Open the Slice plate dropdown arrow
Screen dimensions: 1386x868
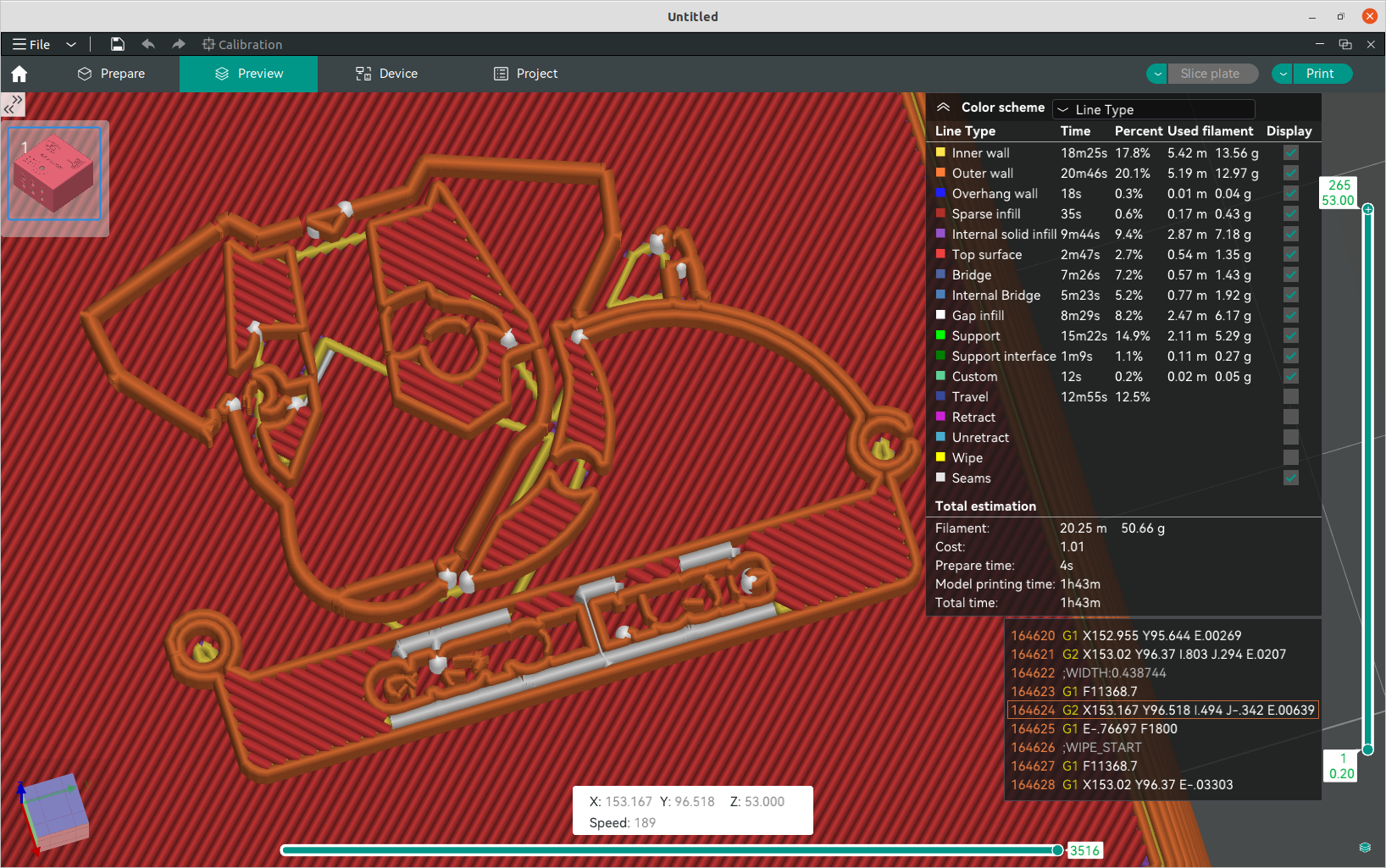(x=1157, y=74)
